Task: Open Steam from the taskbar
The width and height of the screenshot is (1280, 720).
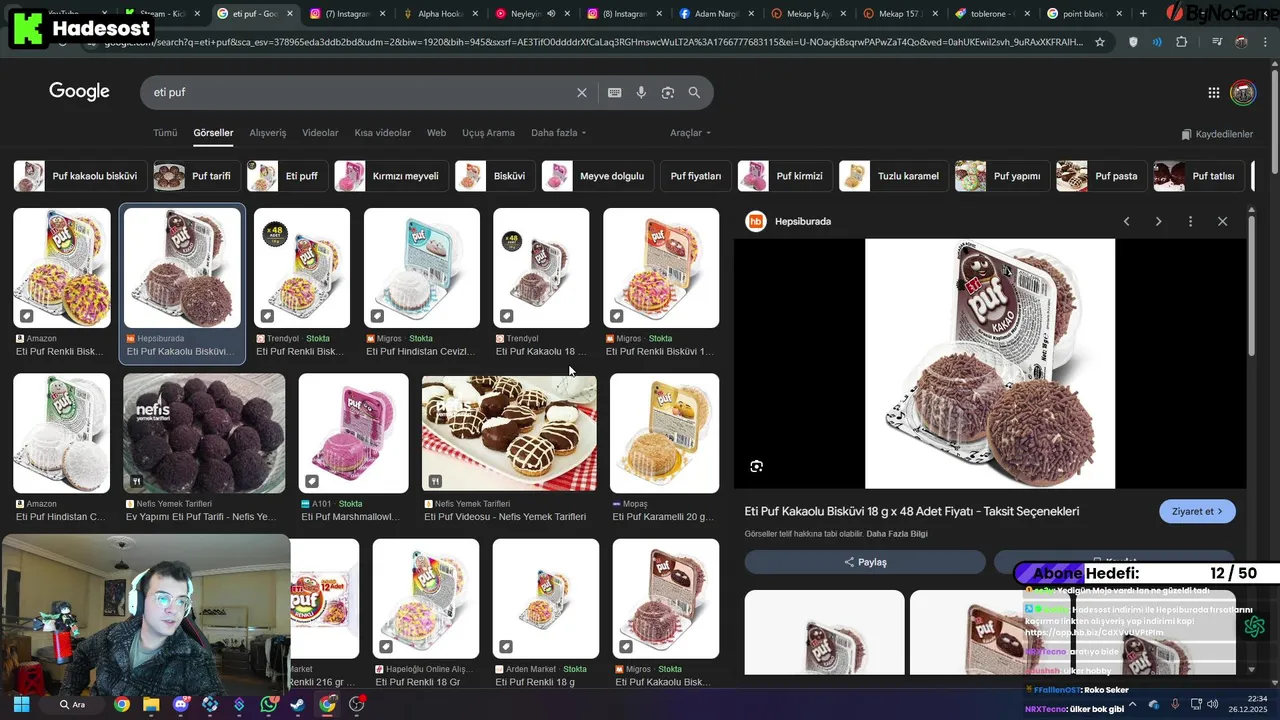Action: (x=298, y=704)
